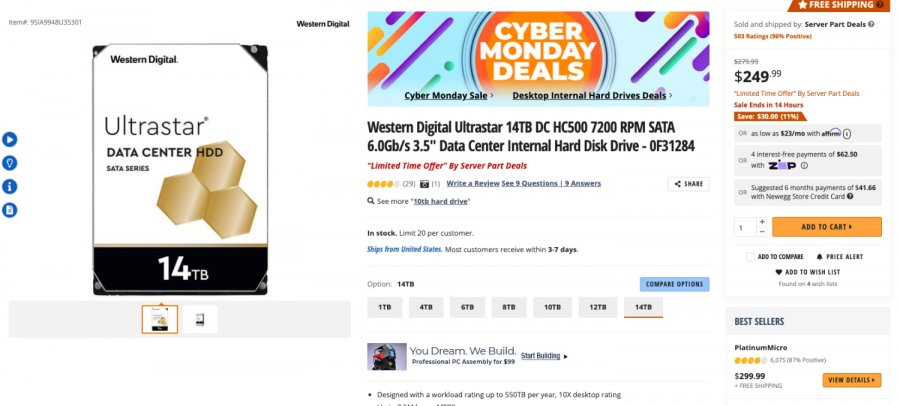
Task: Open Cyber Monday Sale link
Action: coord(445,96)
